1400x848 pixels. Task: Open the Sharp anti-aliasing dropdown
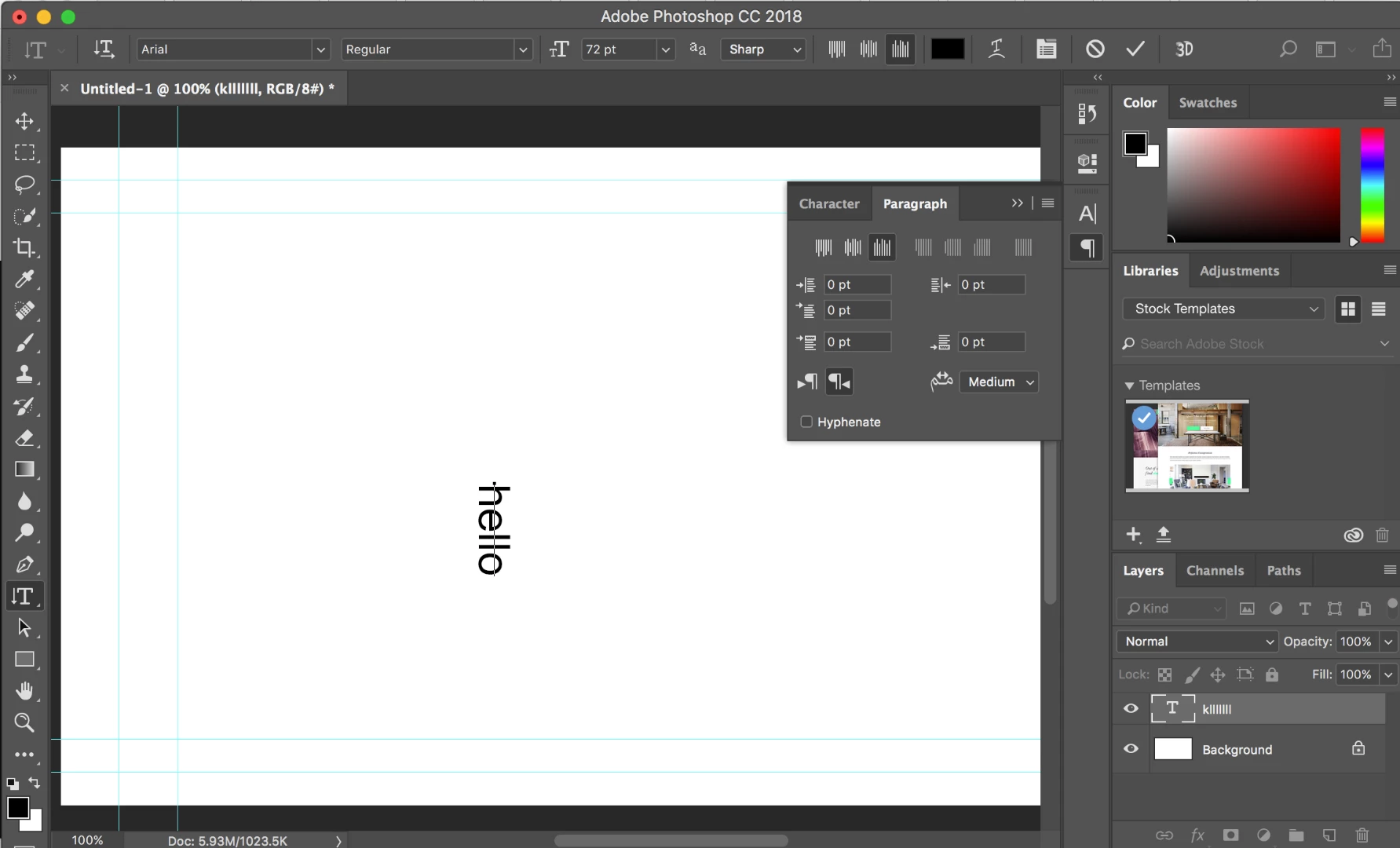click(x=763, y=49)
